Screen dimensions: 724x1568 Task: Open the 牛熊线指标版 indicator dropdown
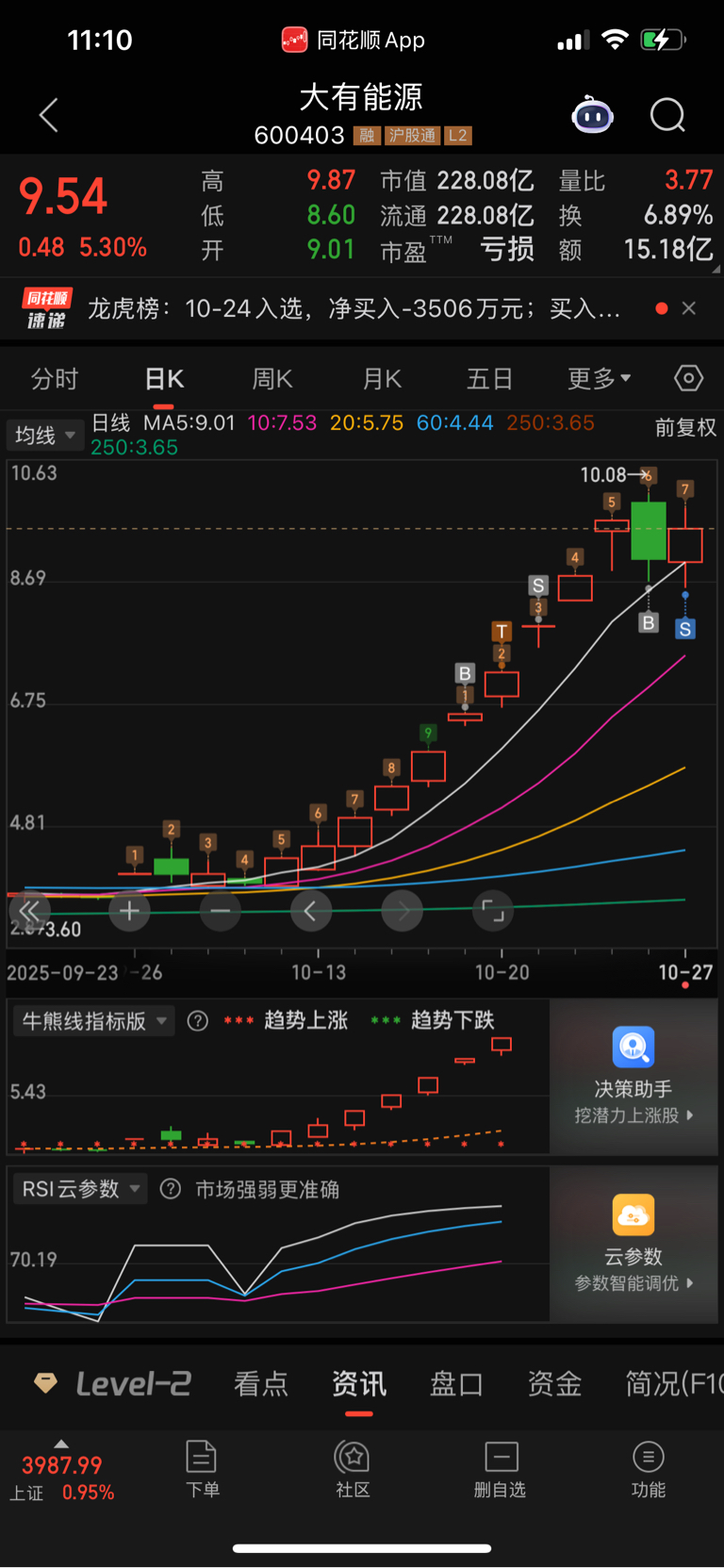point(93,1021)
